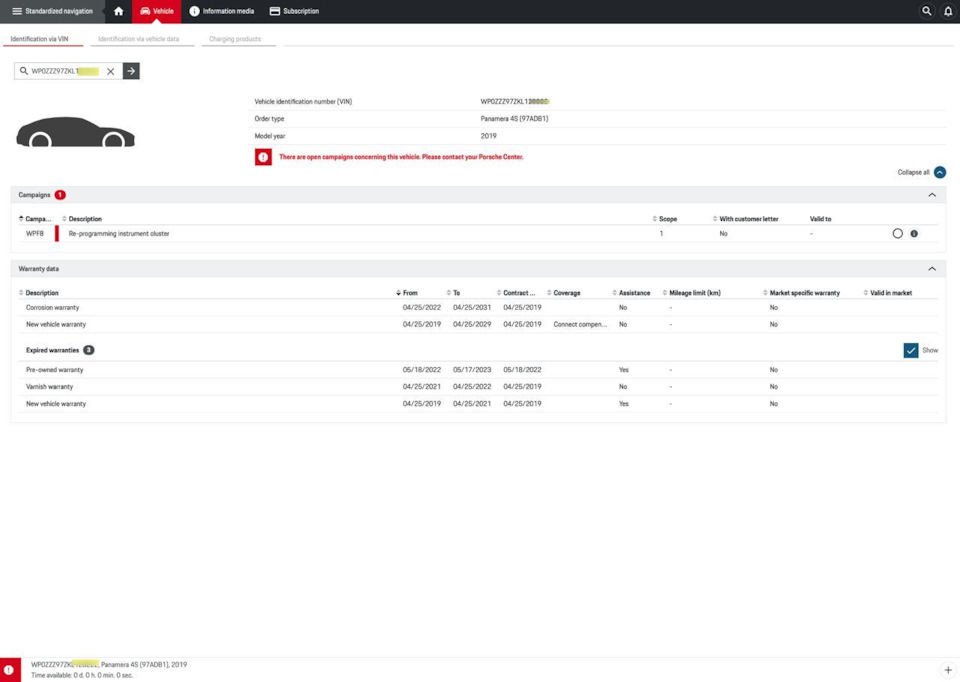
Task: Submit VIN search with arrow button
Action: click(x=131, y=71)
